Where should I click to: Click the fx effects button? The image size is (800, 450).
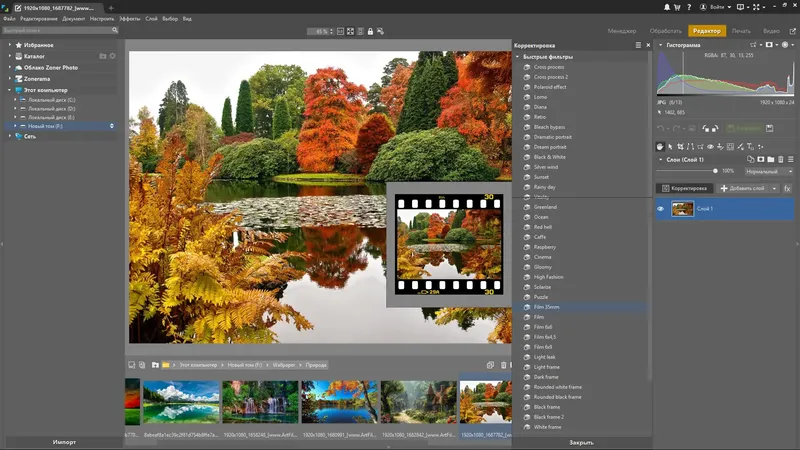[787, 188]
